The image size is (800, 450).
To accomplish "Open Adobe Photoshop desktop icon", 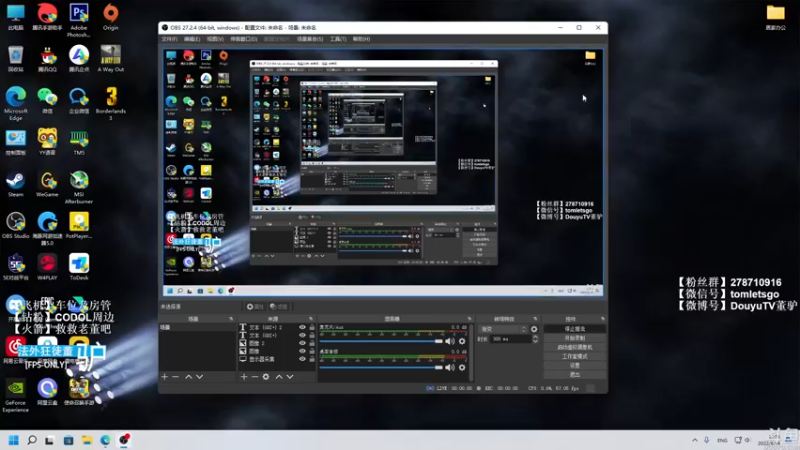I will point(79,20).
